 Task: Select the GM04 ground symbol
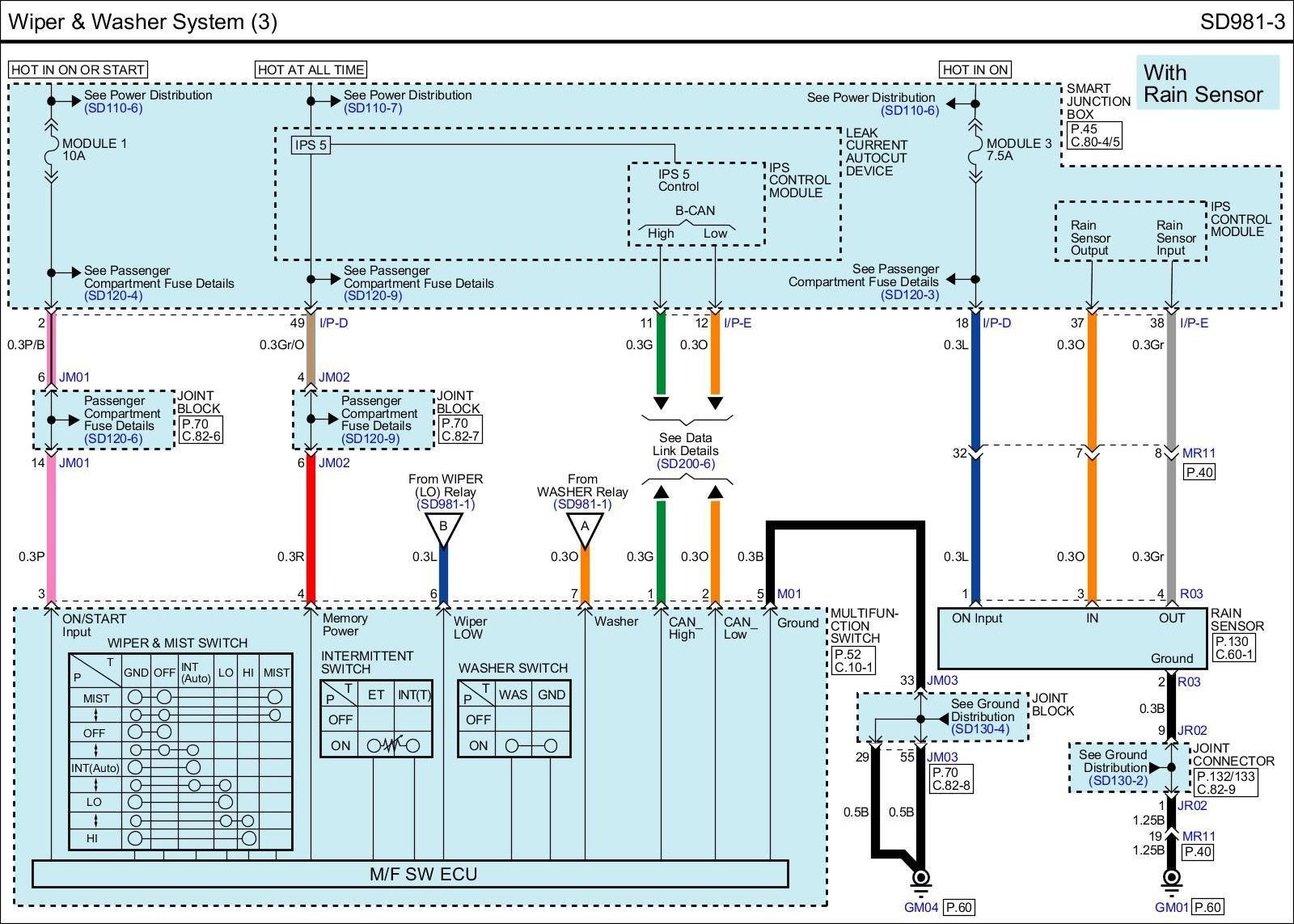(x=920, y=879)
